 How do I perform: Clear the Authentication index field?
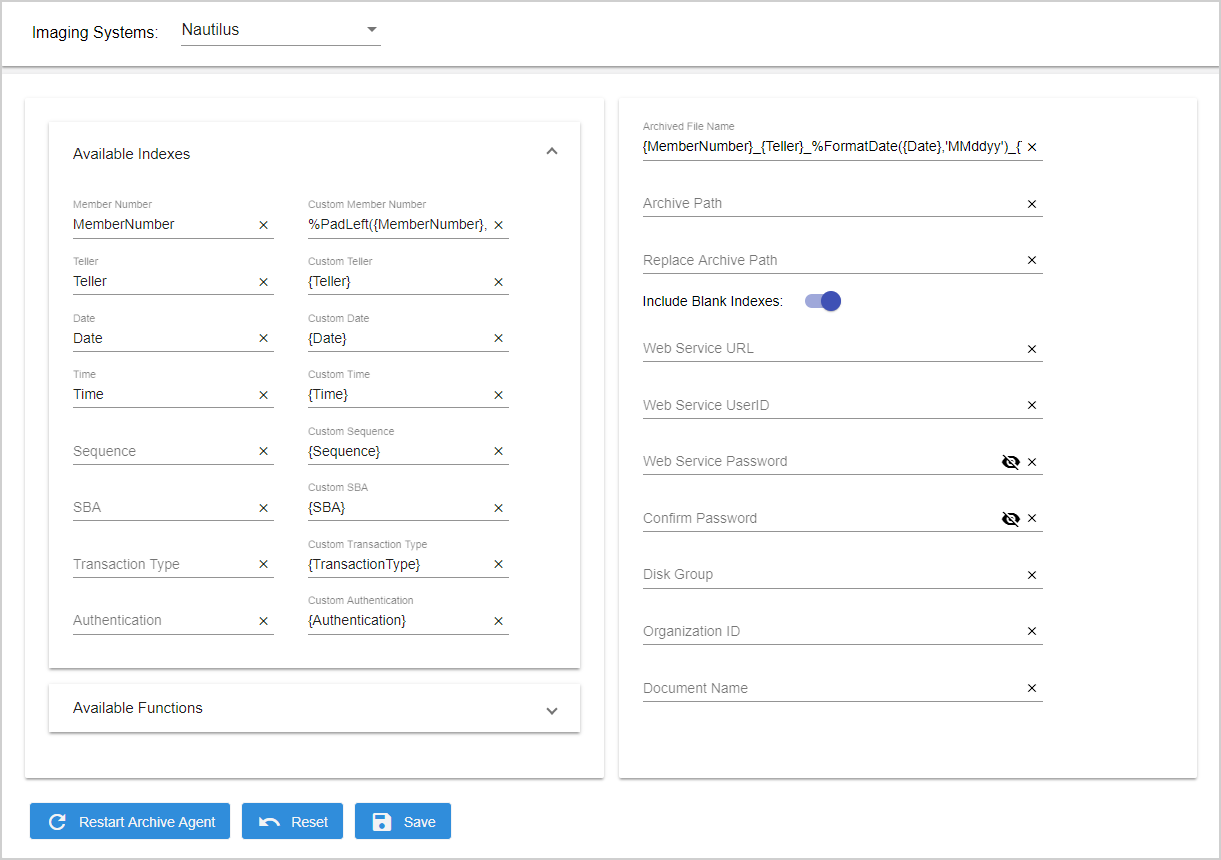264,621
